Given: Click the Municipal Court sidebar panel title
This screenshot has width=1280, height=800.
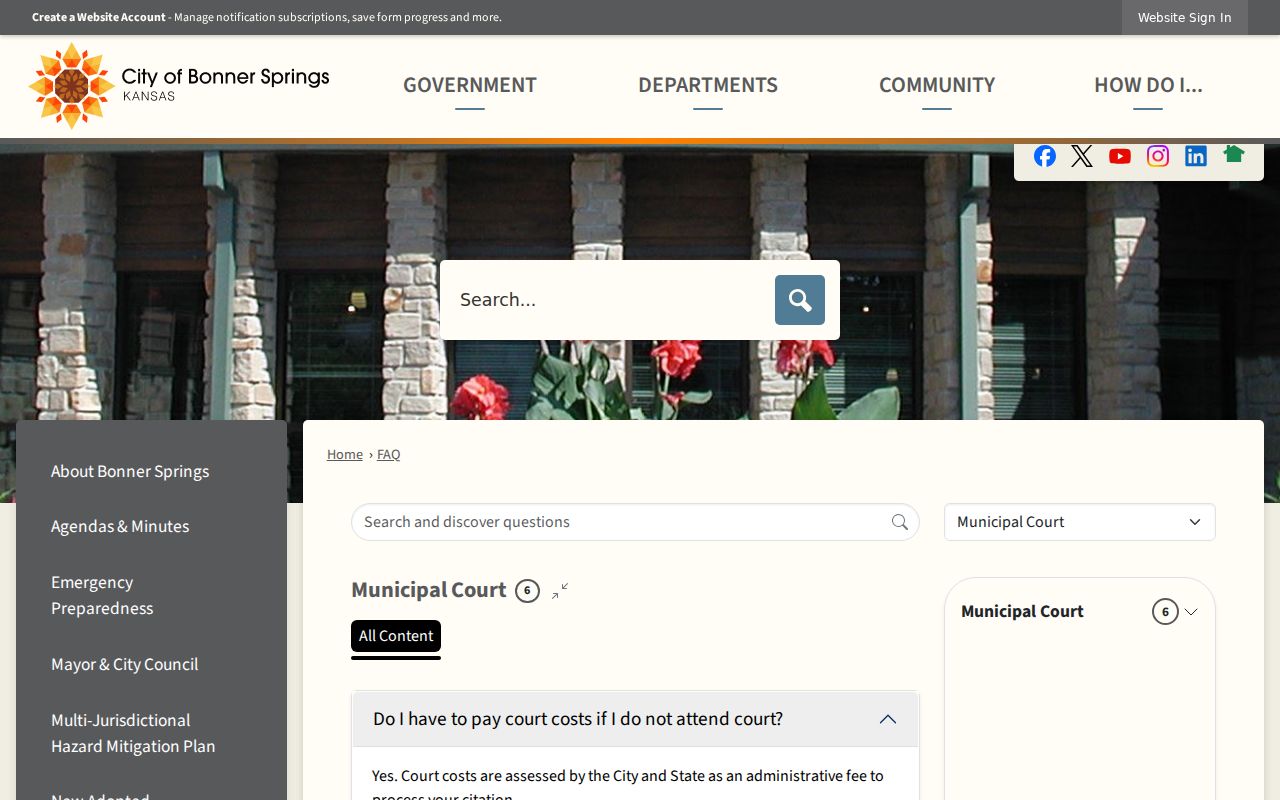Looking at the screenshot, I should click(x=1022, y=611).
